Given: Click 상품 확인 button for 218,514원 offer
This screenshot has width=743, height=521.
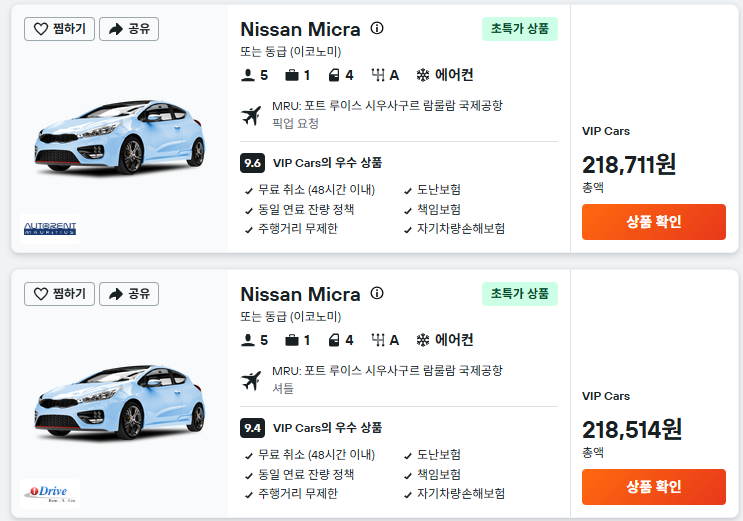Looking at the screenshot, I should (x=653, y=487).
